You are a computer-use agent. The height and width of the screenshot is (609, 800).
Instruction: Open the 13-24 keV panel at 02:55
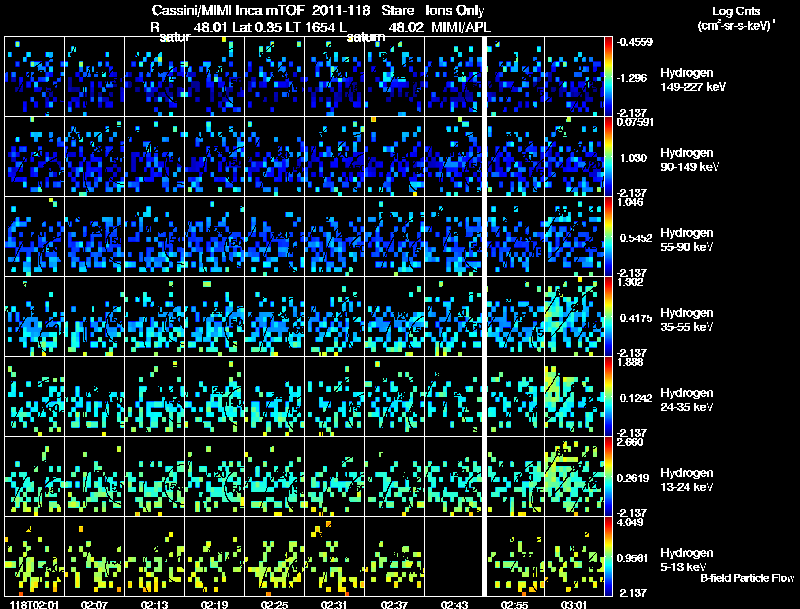pos(515,477)
